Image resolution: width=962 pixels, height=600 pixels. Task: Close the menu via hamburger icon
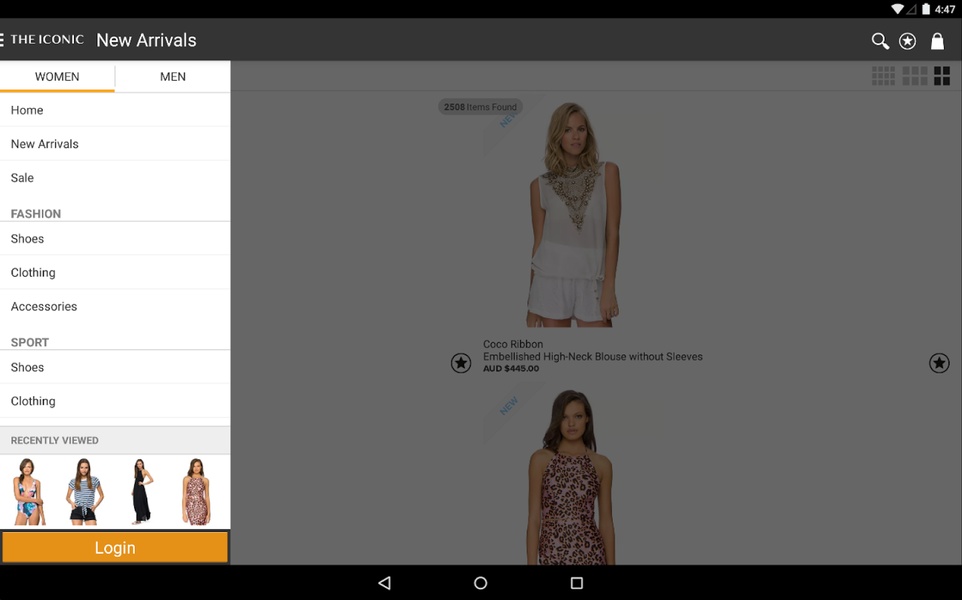[x=2, y=40]
